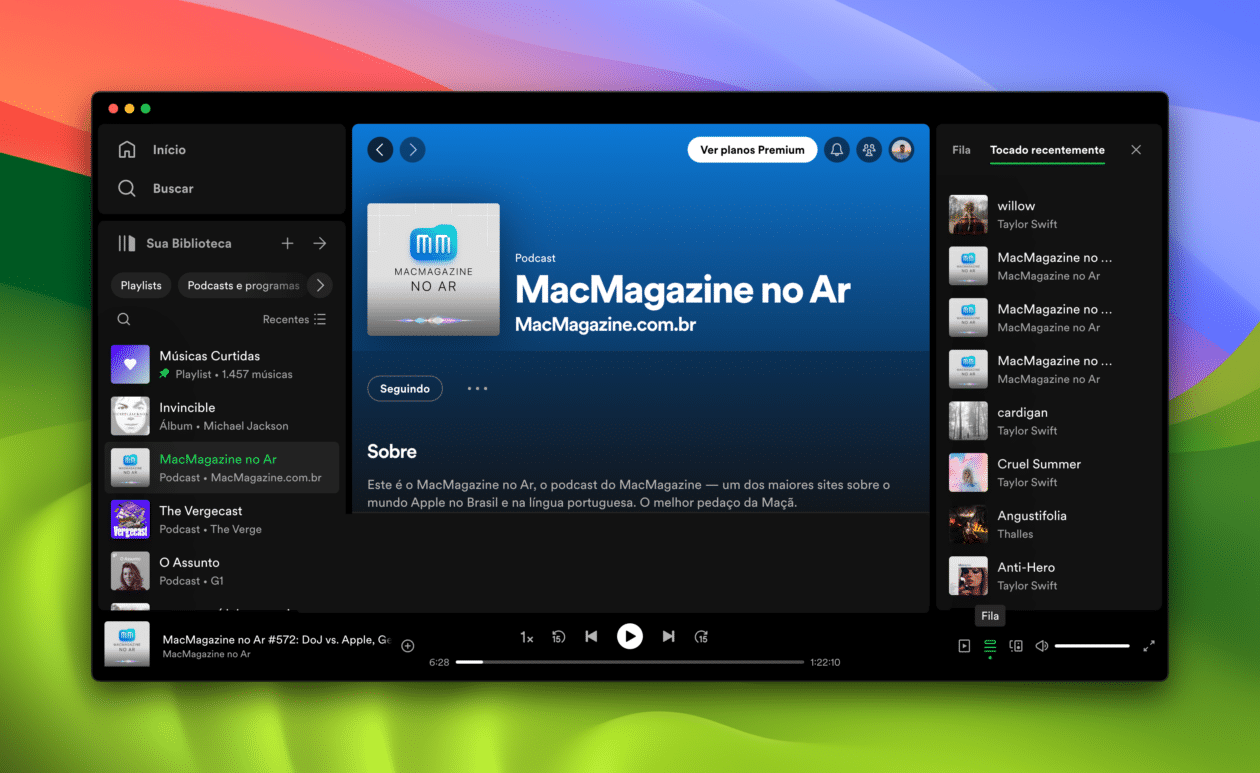Toggle play for the current episode
Screen dimensions: 1260x773
point(629,636)
